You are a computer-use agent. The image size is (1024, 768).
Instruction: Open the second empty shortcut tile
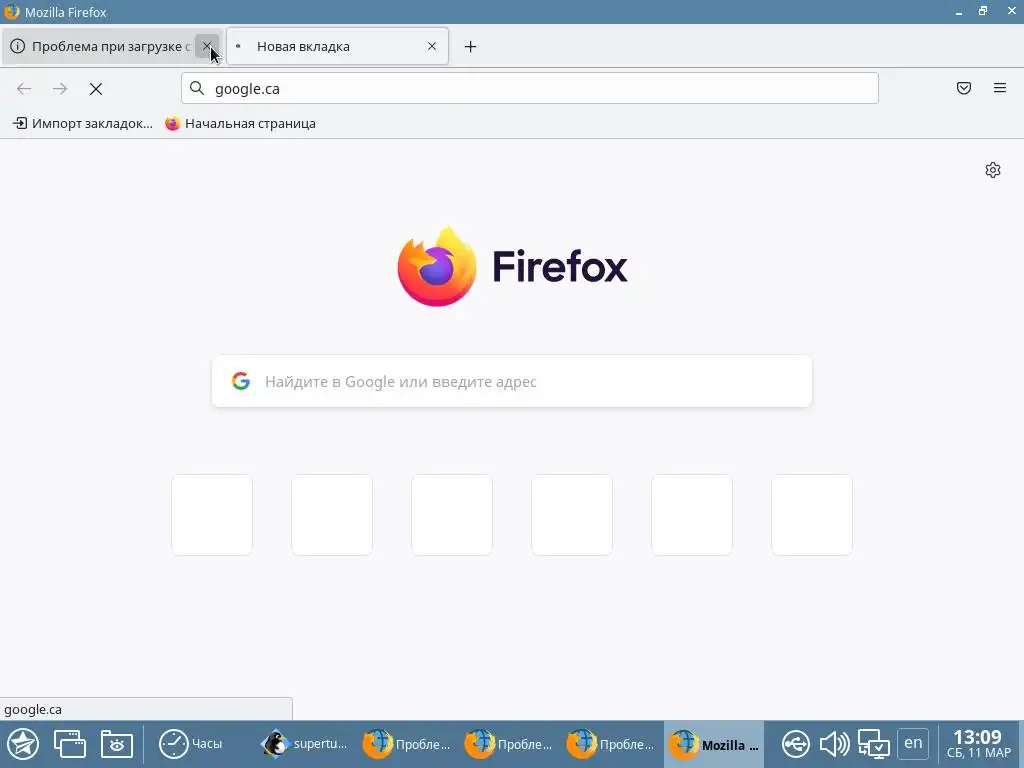point(332,515)
